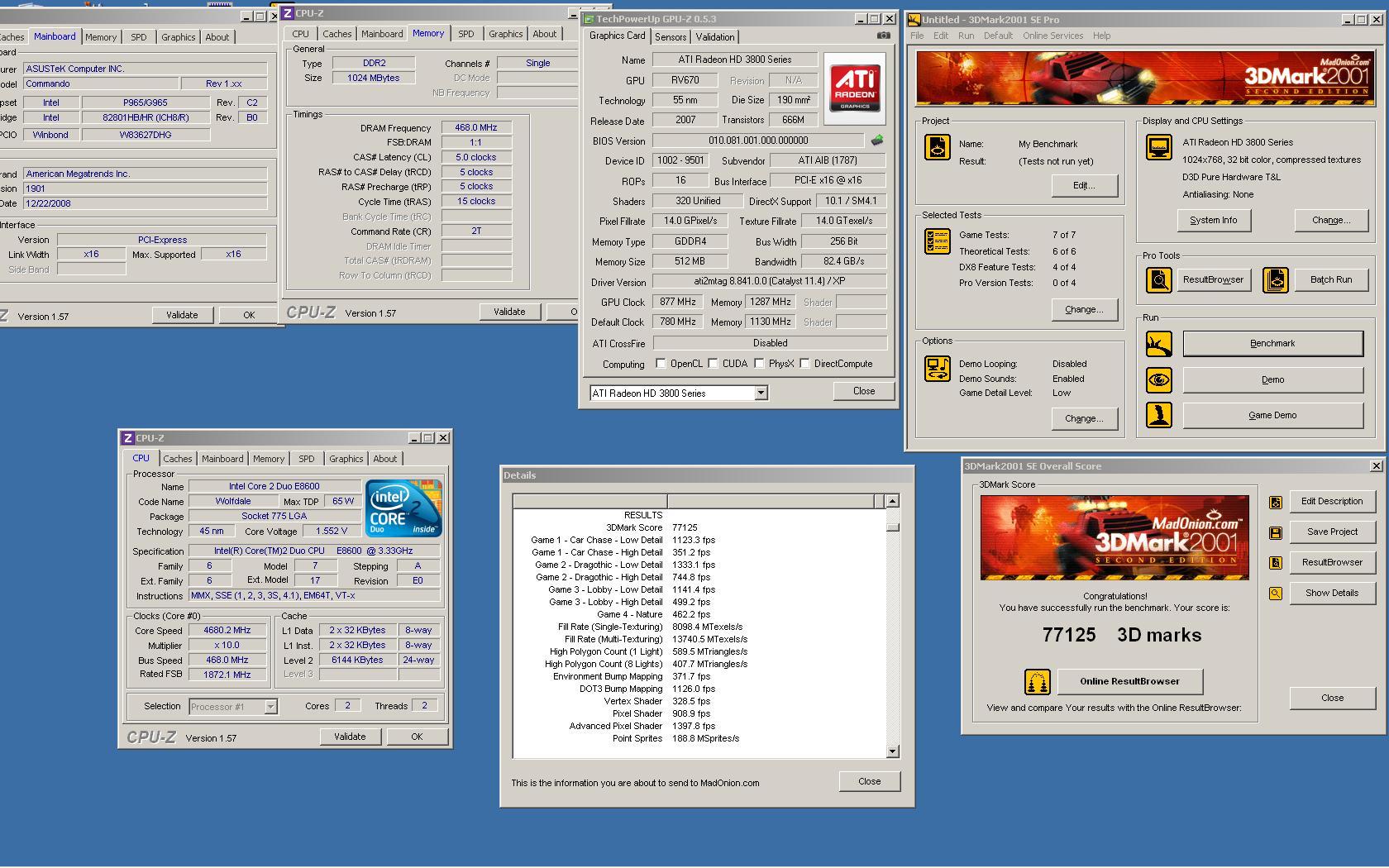Open the SPD tab in CPU-Z Memory window
The image size is (1389, 868).
tap(466, 34)
